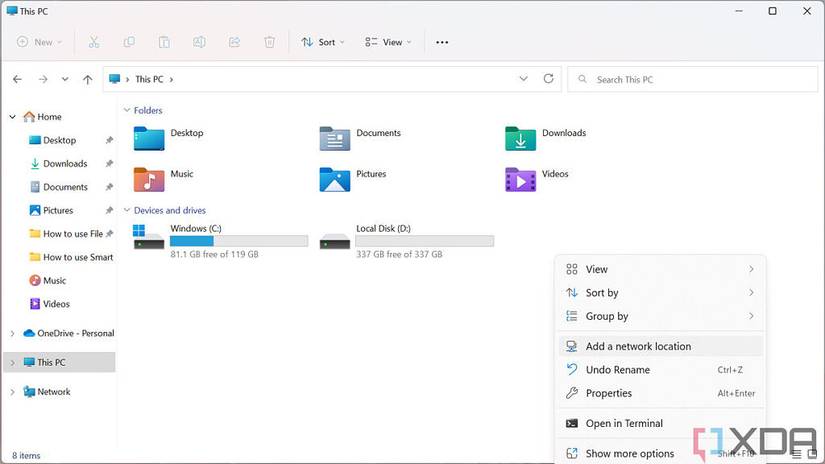Image resolution: width=825 pixels, height=464 pixels.
Task: Open the Documents folder icon
Action: tap(335, 138)
